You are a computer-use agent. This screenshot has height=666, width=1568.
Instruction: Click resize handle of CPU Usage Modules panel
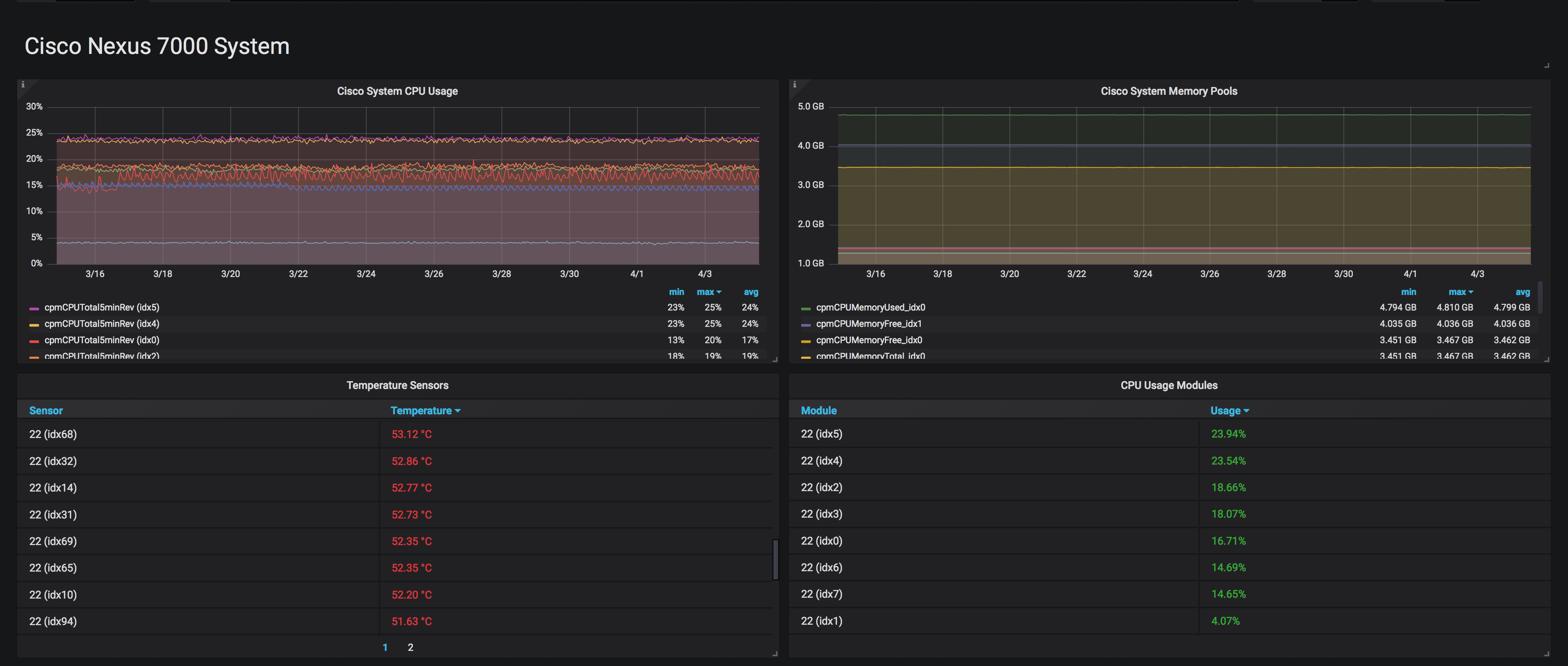pos(1547,654)
